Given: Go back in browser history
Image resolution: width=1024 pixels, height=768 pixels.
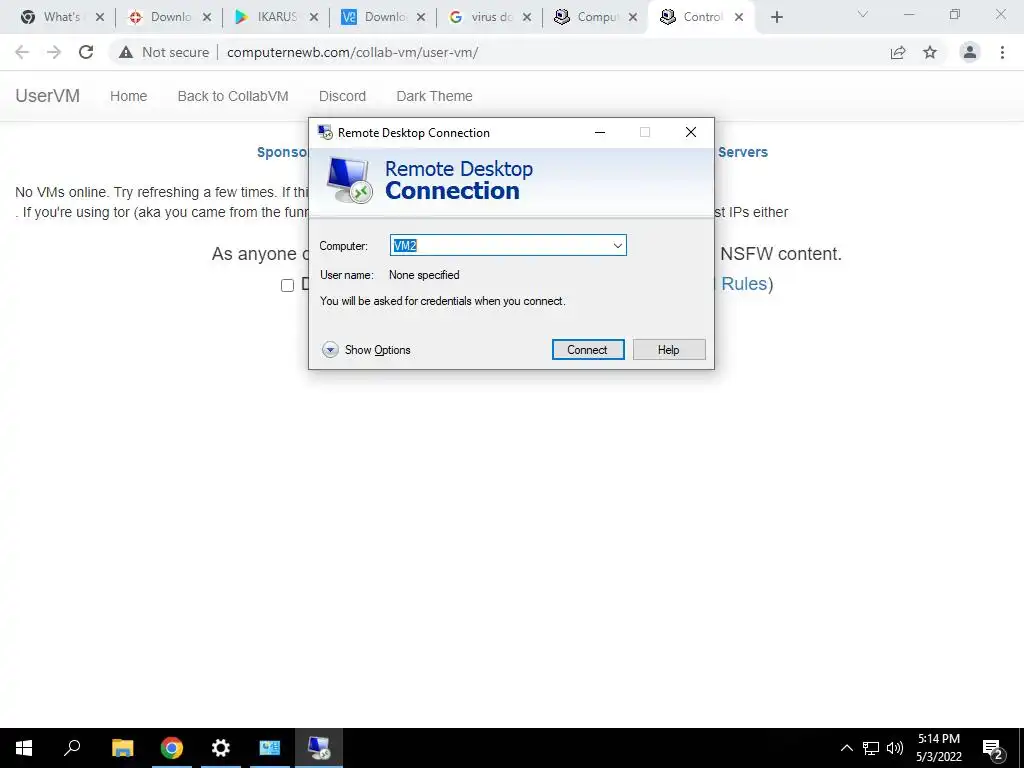Looking at the screenshot, I should 22,52.
